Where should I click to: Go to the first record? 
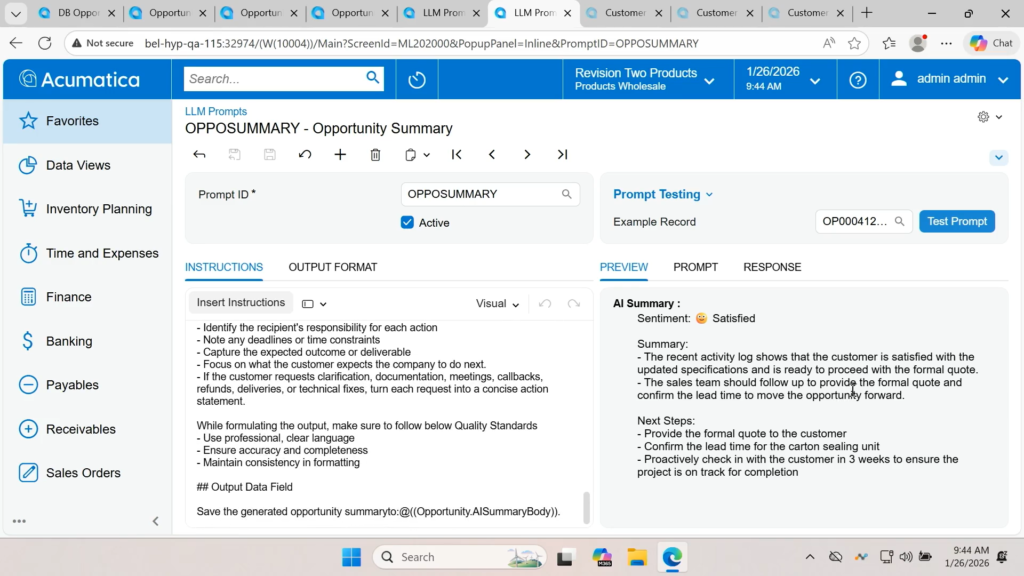tap(457, 155)
